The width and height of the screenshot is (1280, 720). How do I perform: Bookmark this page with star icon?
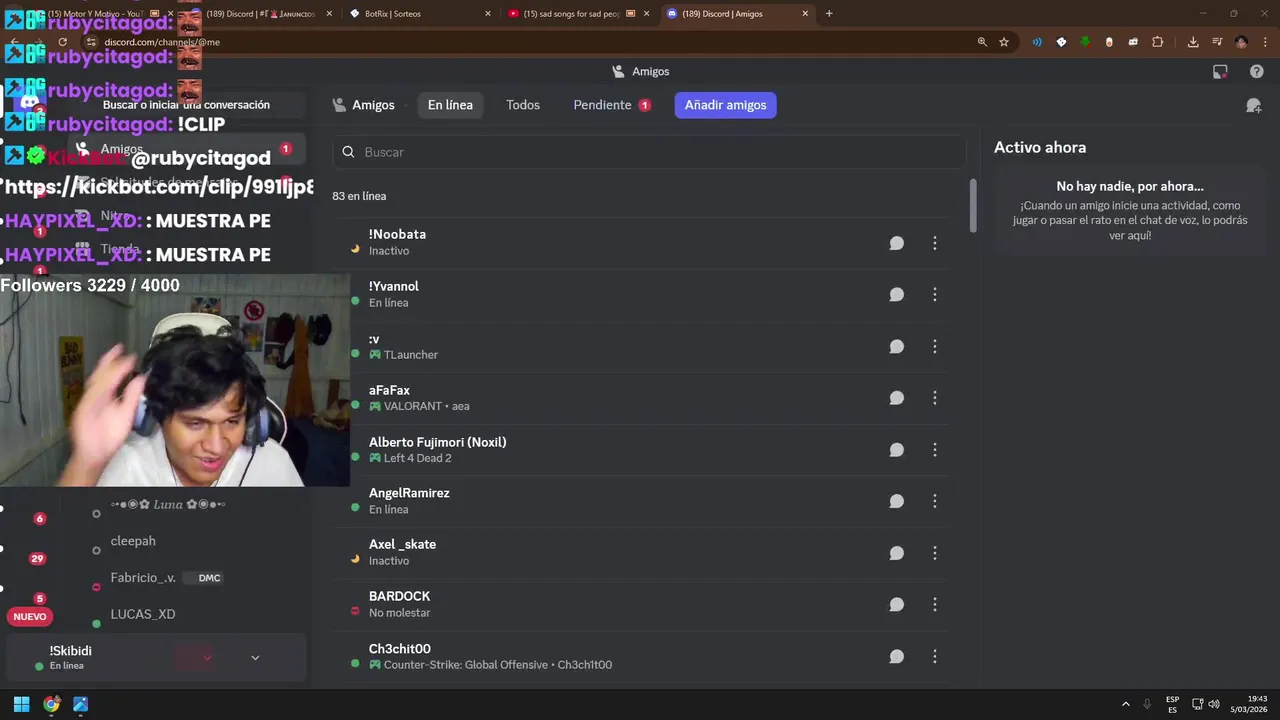1004,42
